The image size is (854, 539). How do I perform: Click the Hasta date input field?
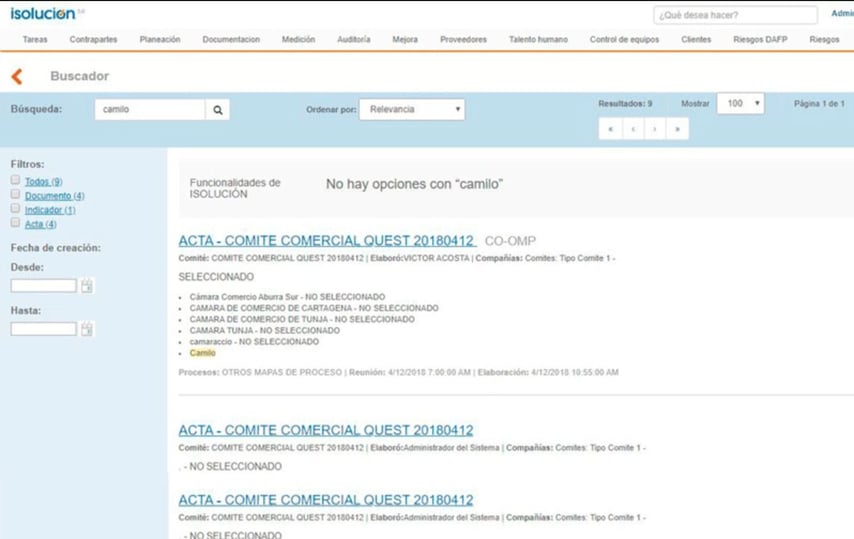(x=44, y=329)
